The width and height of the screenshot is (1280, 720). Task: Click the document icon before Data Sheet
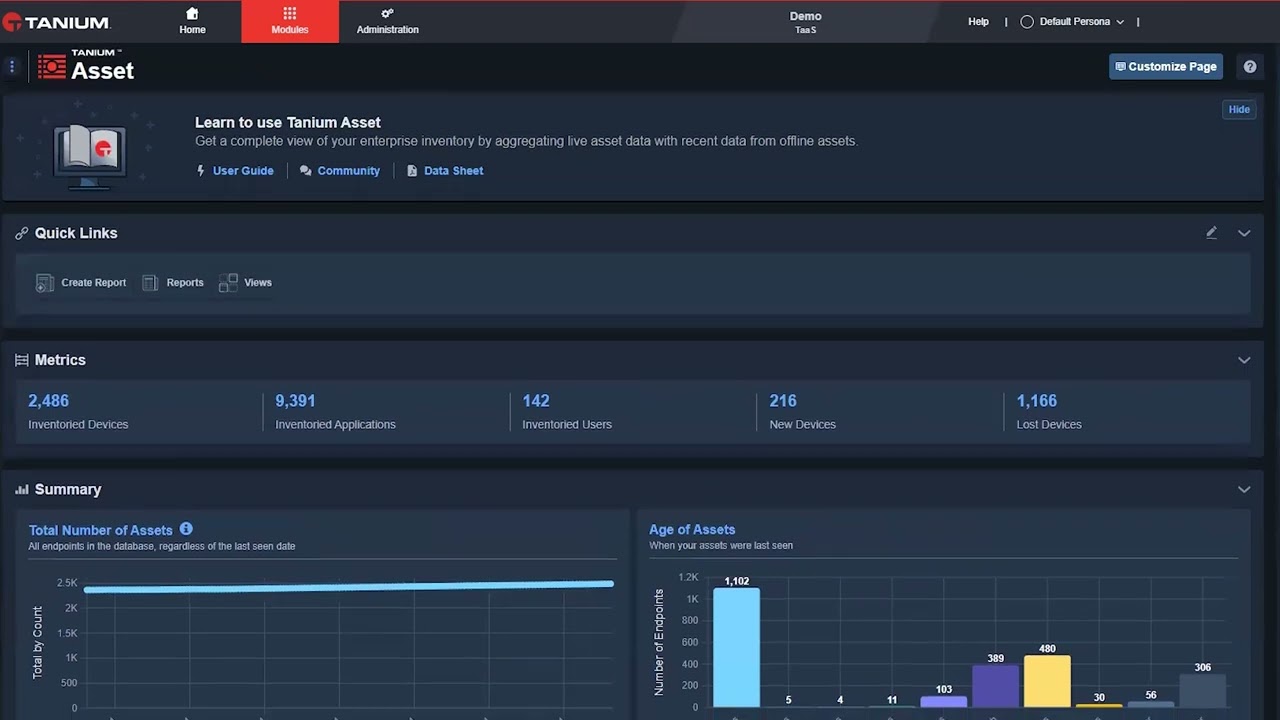click(412, 171)
